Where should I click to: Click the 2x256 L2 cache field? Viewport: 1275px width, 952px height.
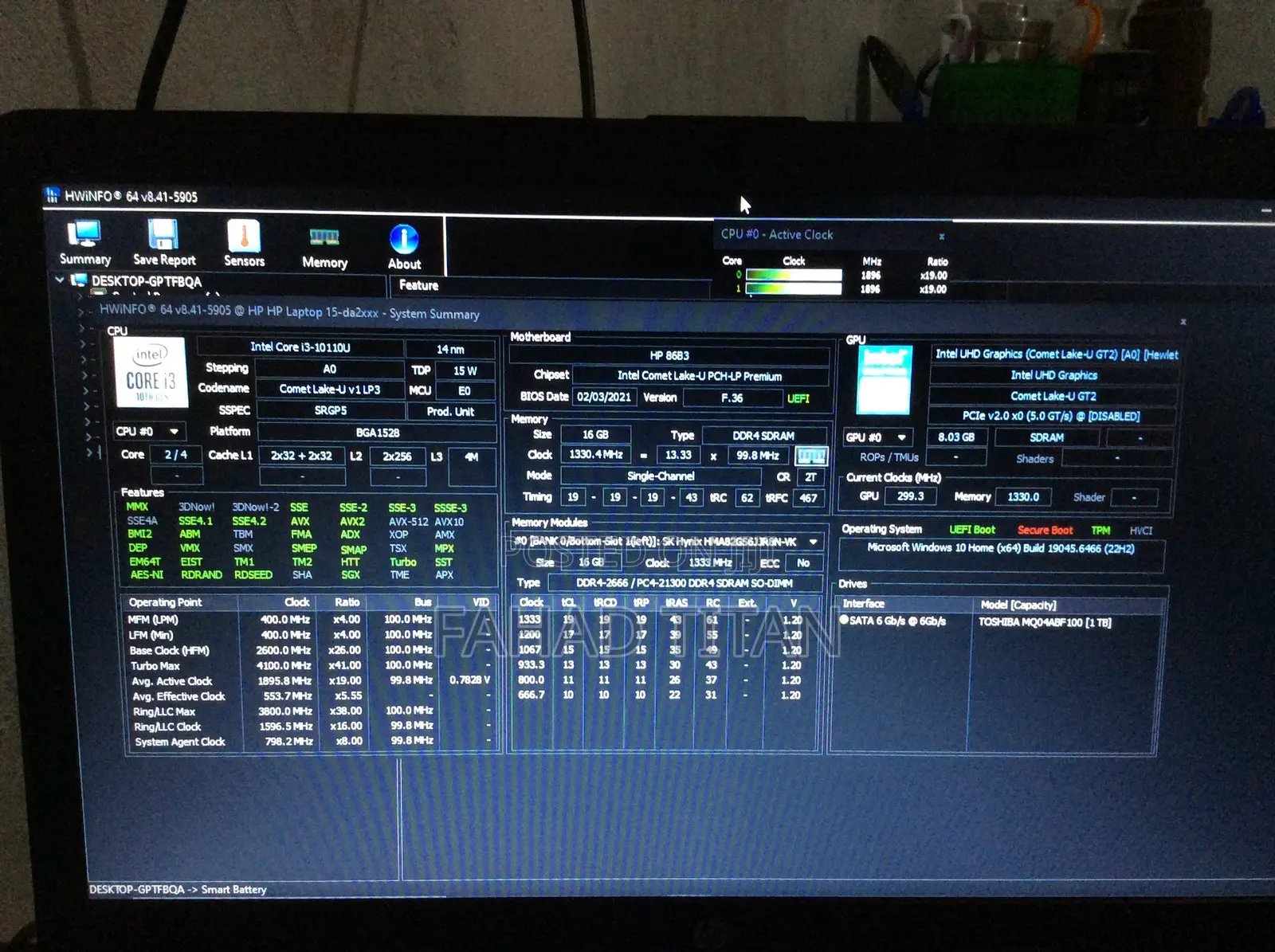pos(397,456)
